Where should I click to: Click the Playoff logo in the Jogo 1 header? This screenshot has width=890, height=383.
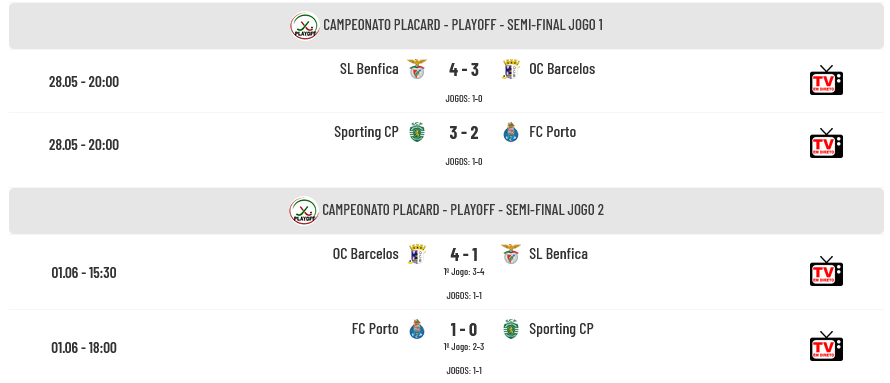tap(305, 26)
